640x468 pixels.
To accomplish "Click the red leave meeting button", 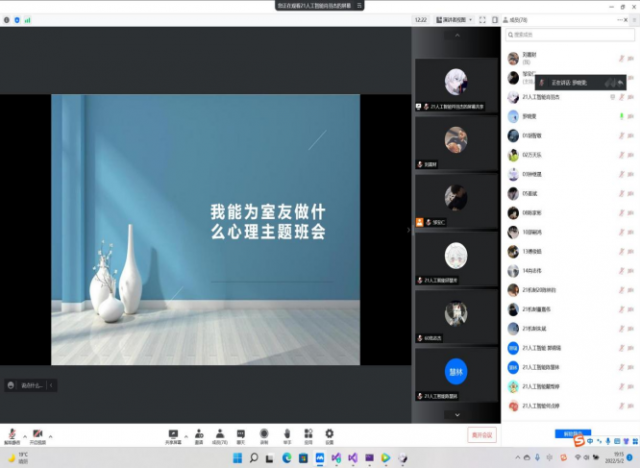I will pos(482,435).
